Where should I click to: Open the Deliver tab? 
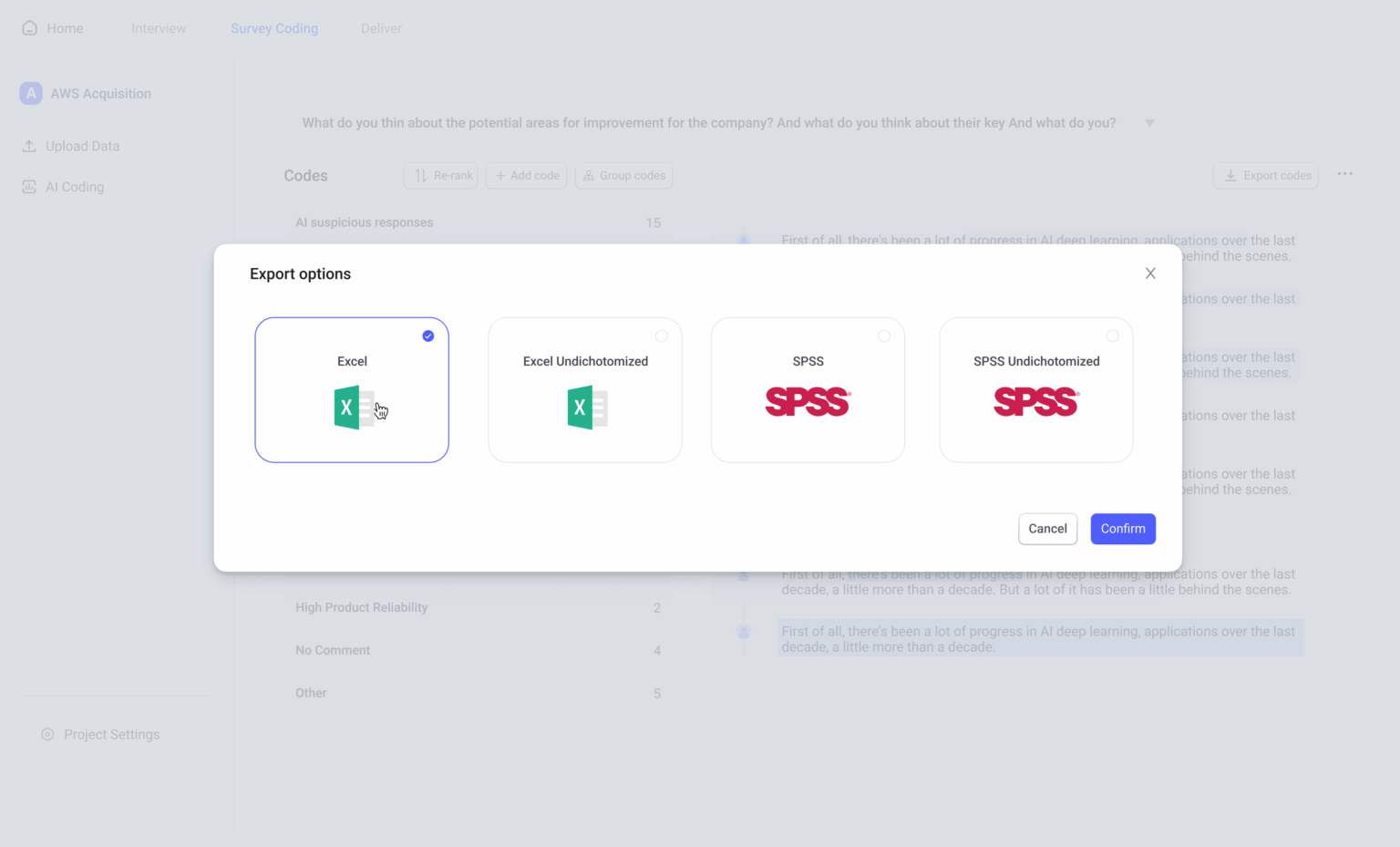(x=381, y=28)
